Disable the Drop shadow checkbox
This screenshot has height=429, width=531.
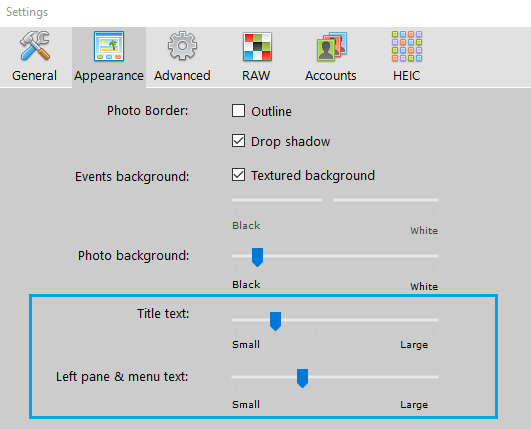tap(238, 141)
